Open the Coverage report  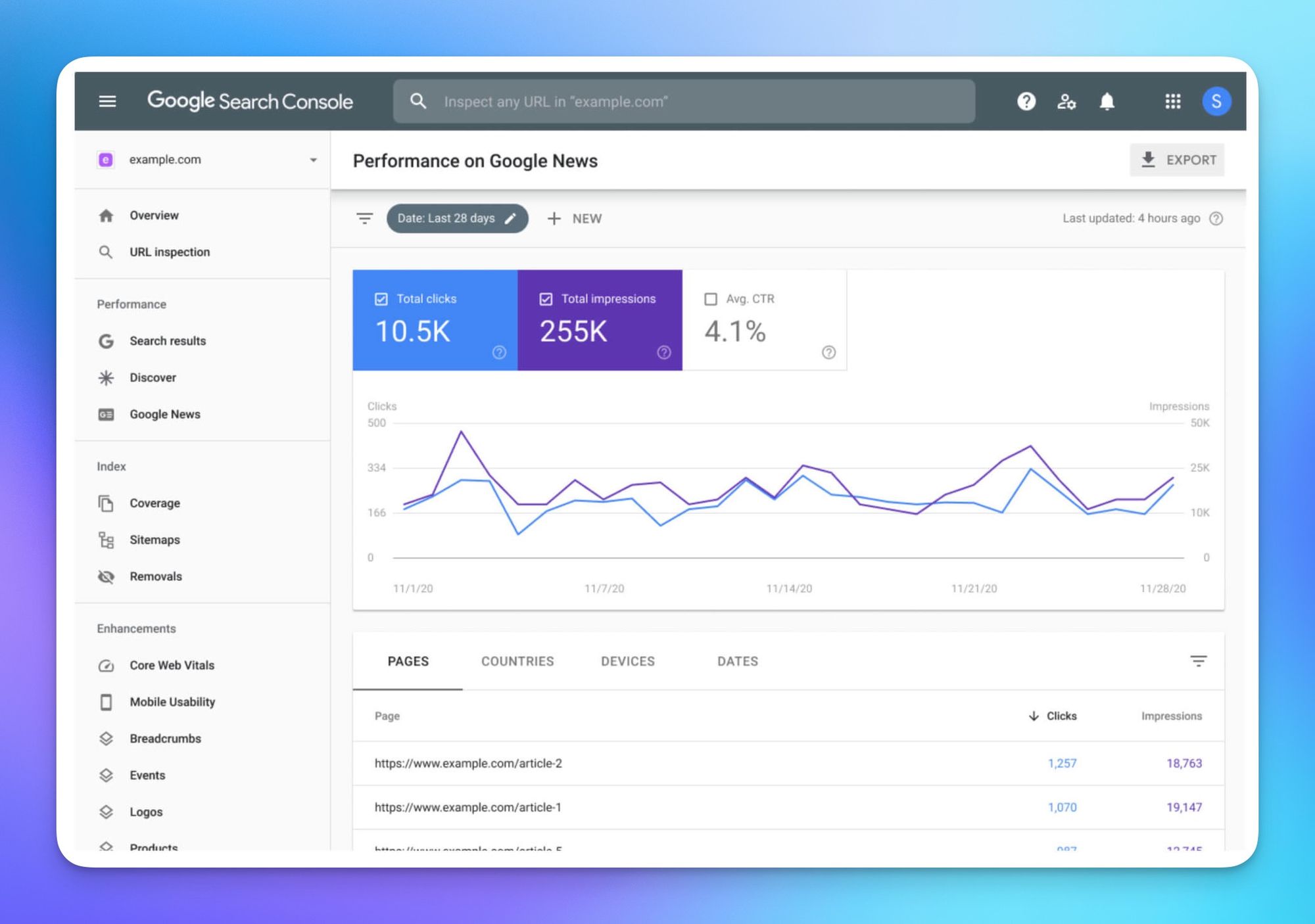click(155, 503)
